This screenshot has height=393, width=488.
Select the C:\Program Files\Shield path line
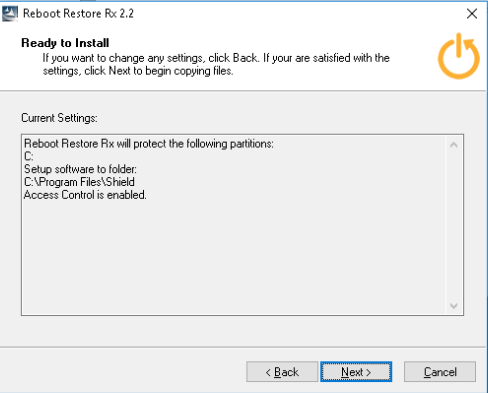(79, 182)
